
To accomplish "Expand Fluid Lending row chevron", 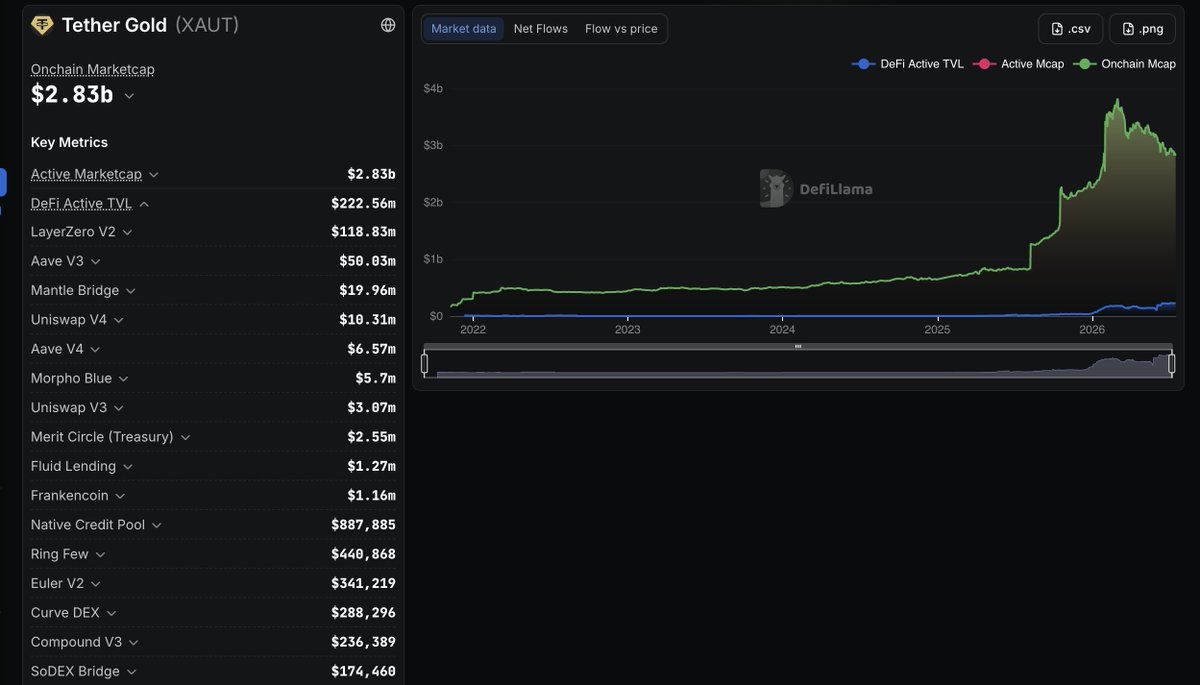I will pos(127,467).
